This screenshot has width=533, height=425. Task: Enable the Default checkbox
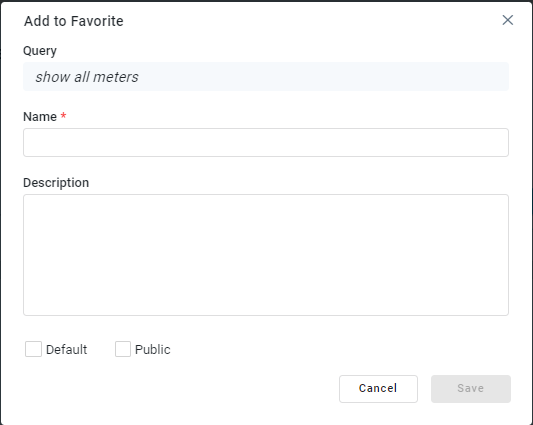click(x=33, y=349)
